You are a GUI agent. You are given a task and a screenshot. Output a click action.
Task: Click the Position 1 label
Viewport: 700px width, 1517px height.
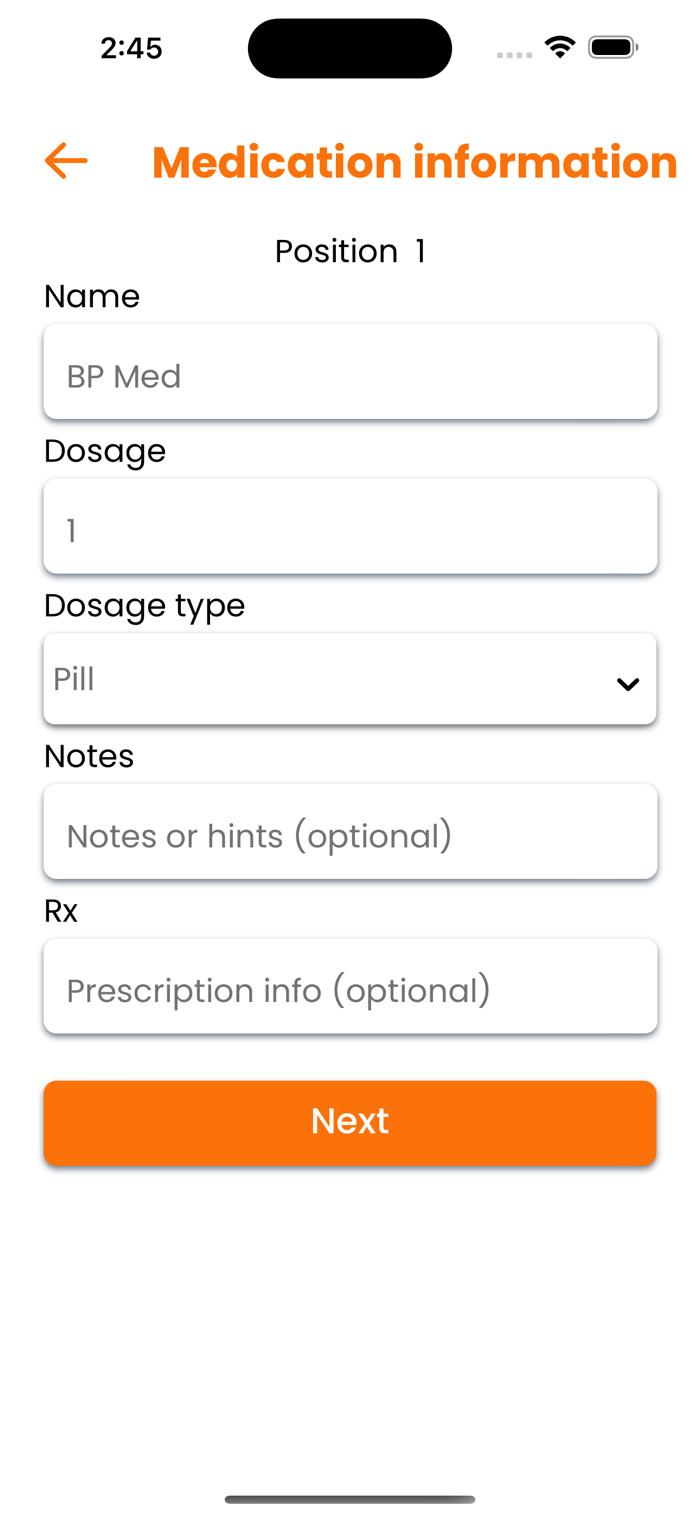350,251
